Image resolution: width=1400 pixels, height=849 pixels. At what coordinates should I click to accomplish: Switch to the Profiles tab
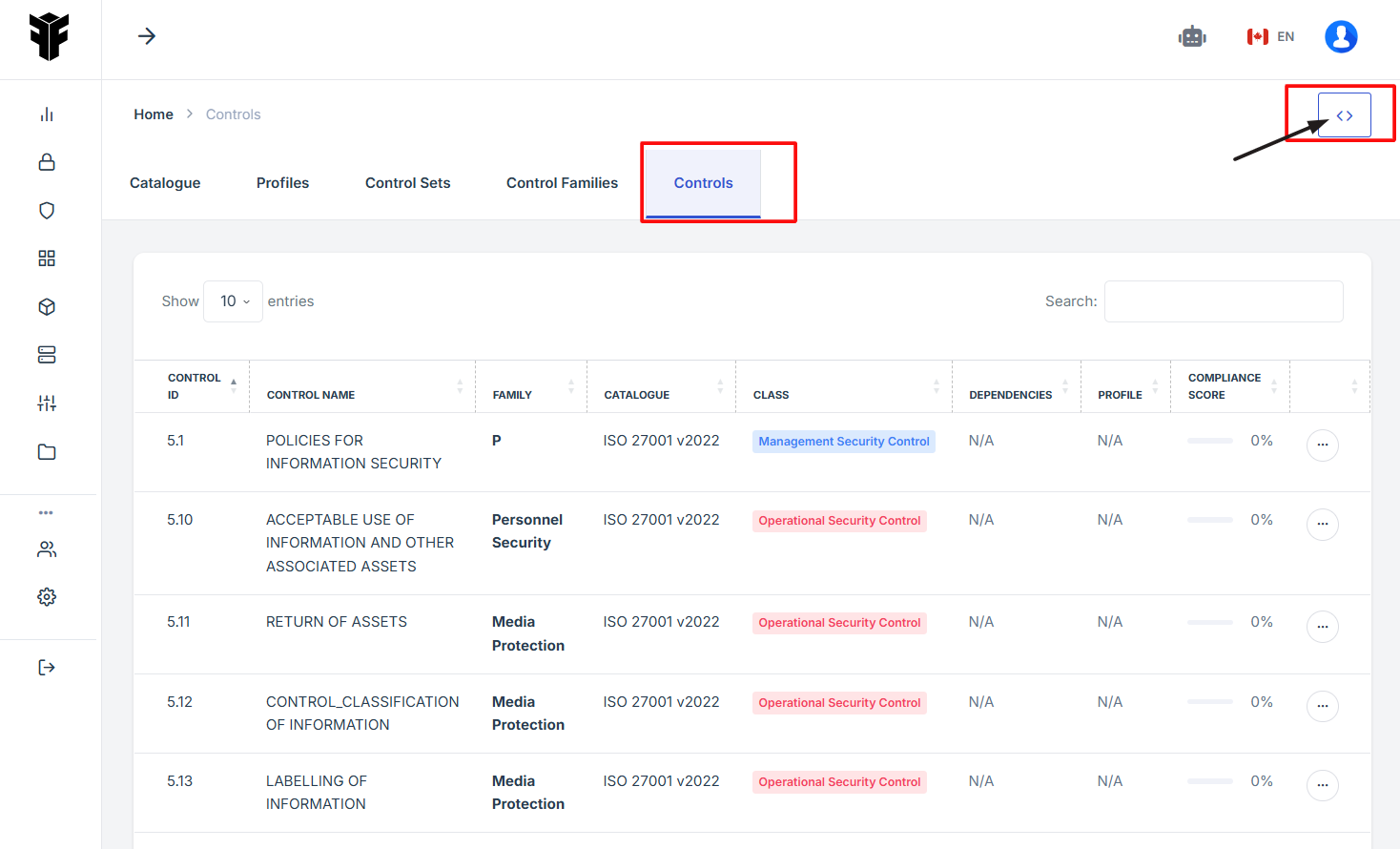[x=282, y=183]
